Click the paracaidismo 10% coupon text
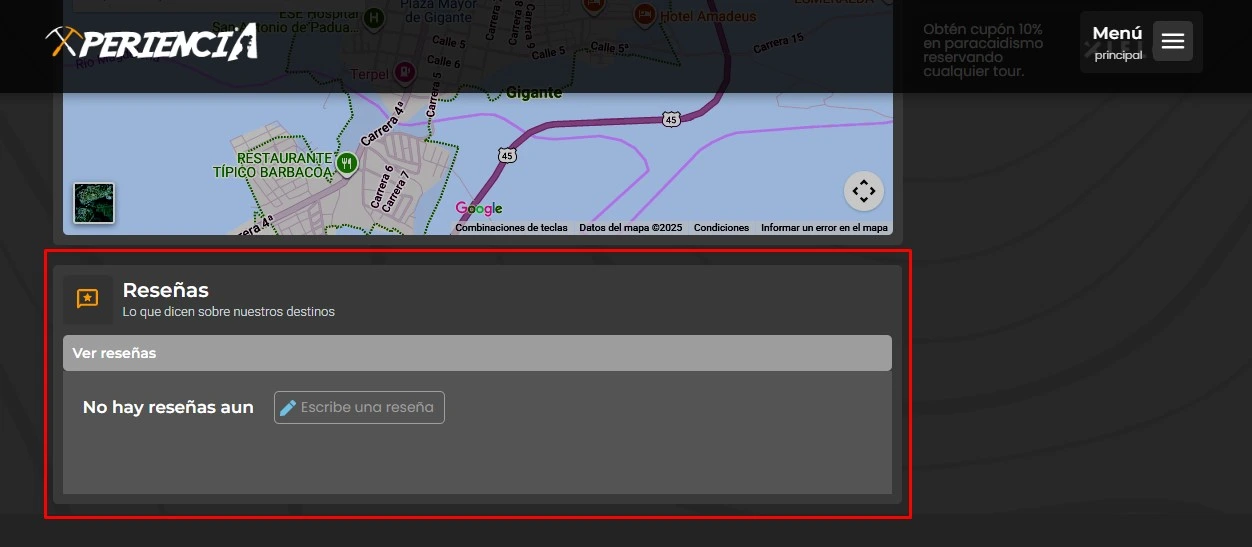Image resolution: width=1252 pixels, height=547 pixels. 982,50
